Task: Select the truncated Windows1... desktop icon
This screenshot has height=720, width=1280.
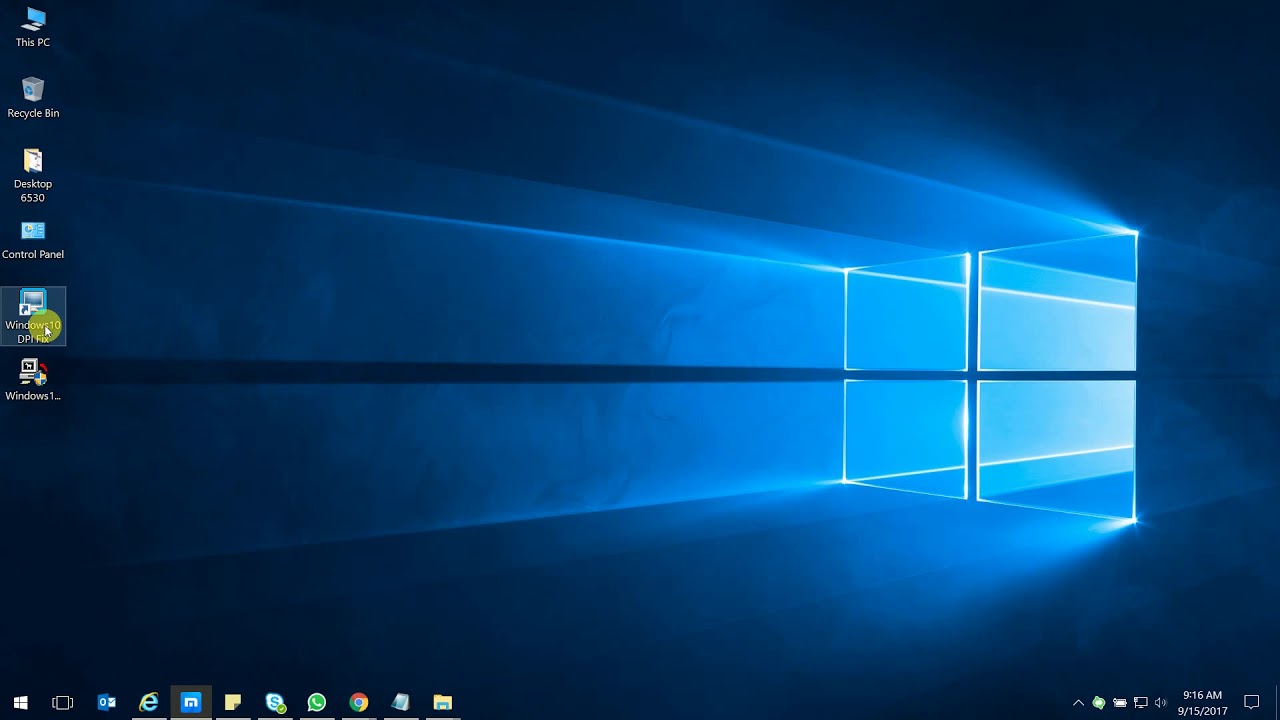Action: pyautogui.click(x=33, y=381)
